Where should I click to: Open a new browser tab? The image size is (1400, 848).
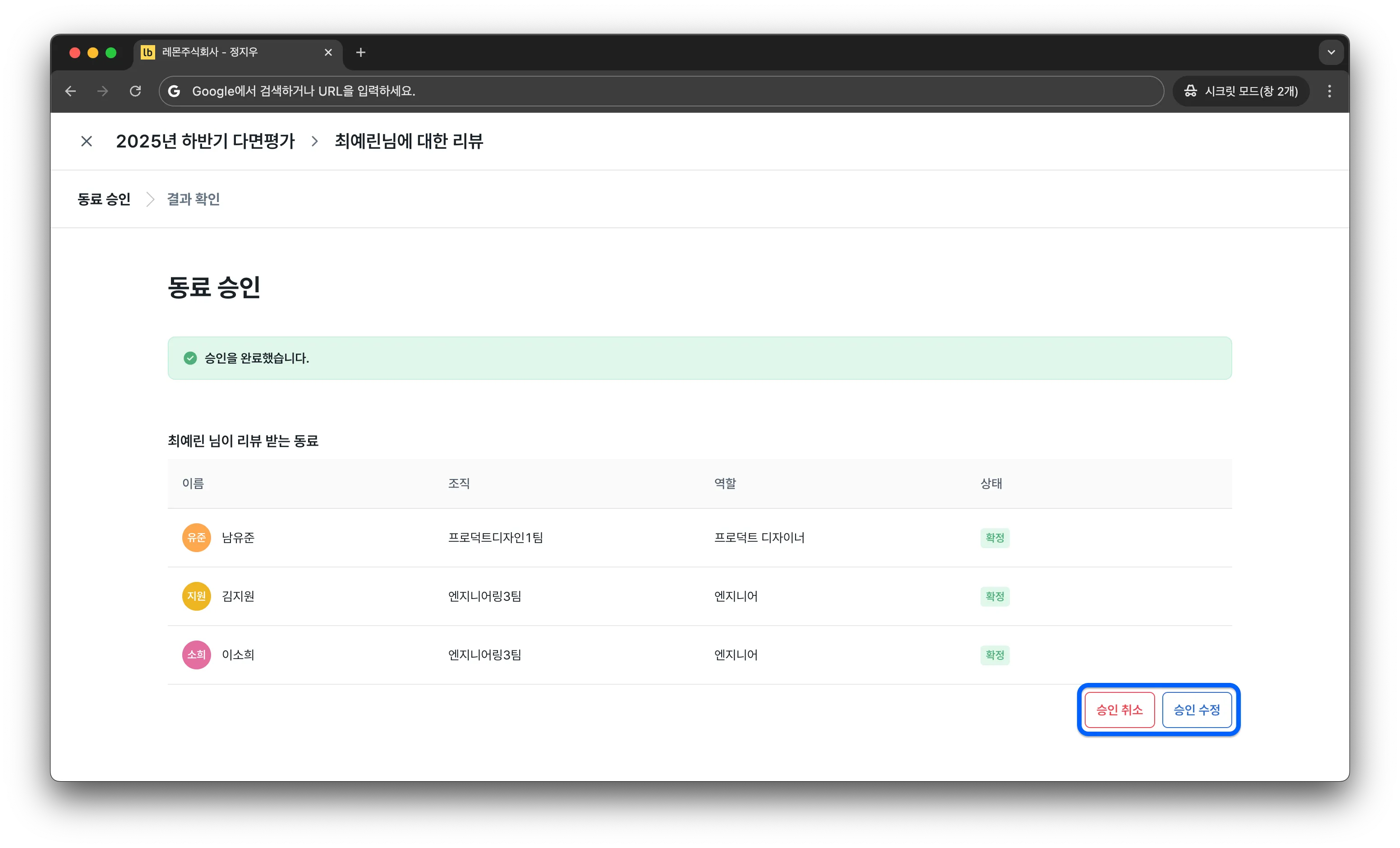pos(361,52)
